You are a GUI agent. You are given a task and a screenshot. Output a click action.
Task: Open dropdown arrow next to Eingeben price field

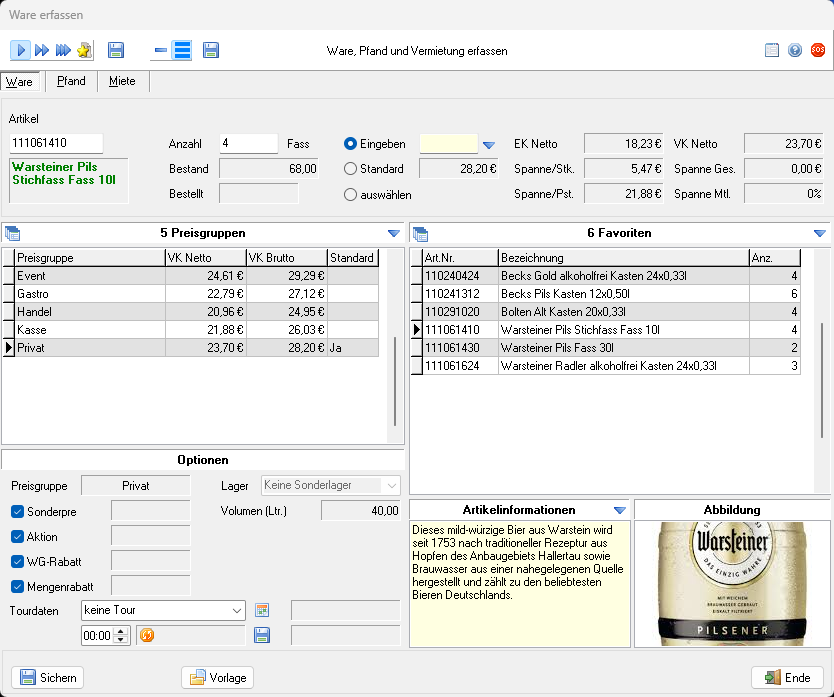489,145
